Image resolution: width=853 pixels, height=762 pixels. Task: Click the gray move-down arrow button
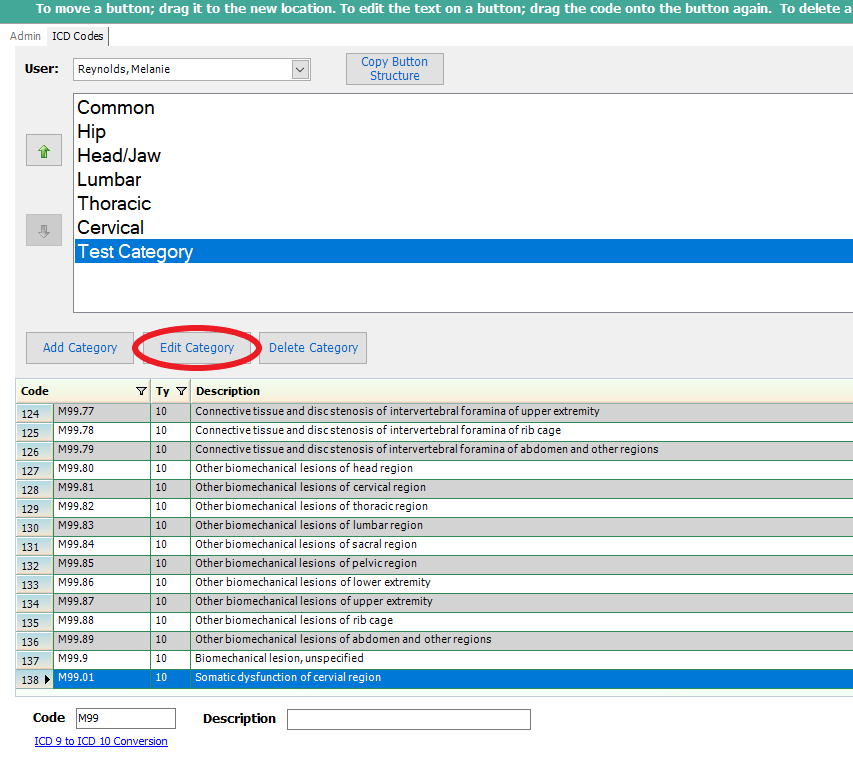click(43, 230)
